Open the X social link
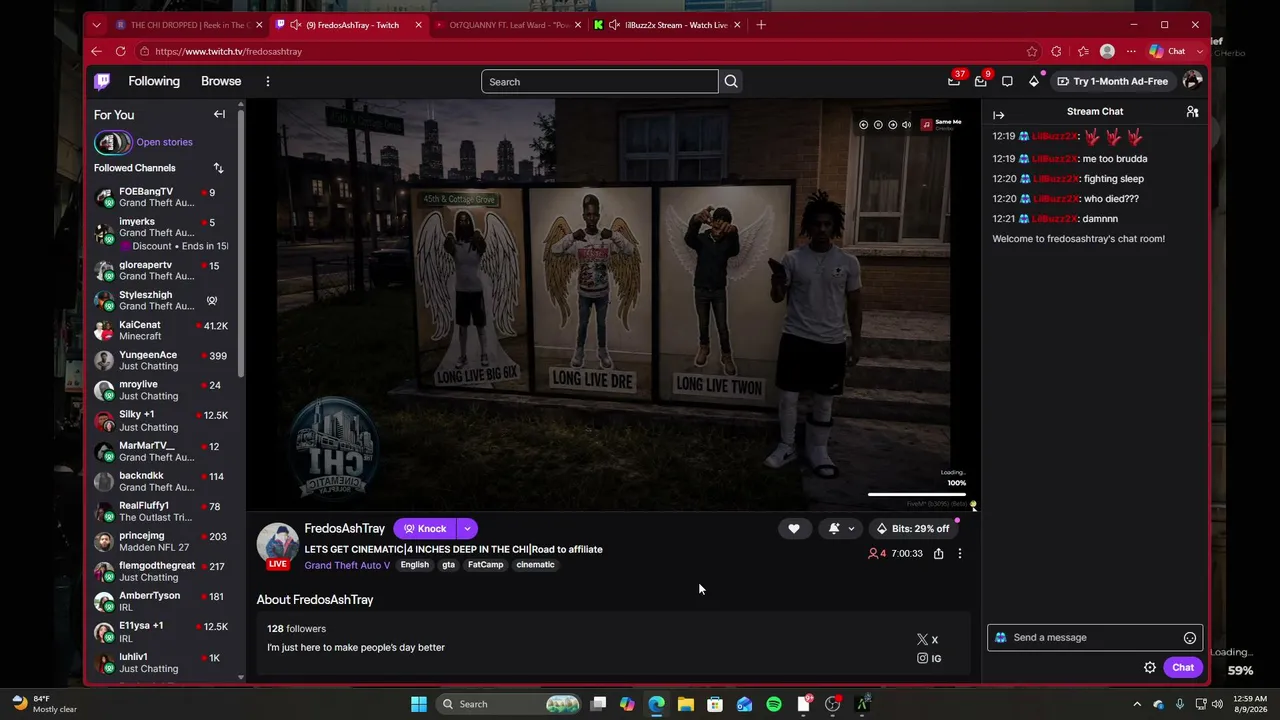The image size is (1280, 720). [x=928, y=640]
